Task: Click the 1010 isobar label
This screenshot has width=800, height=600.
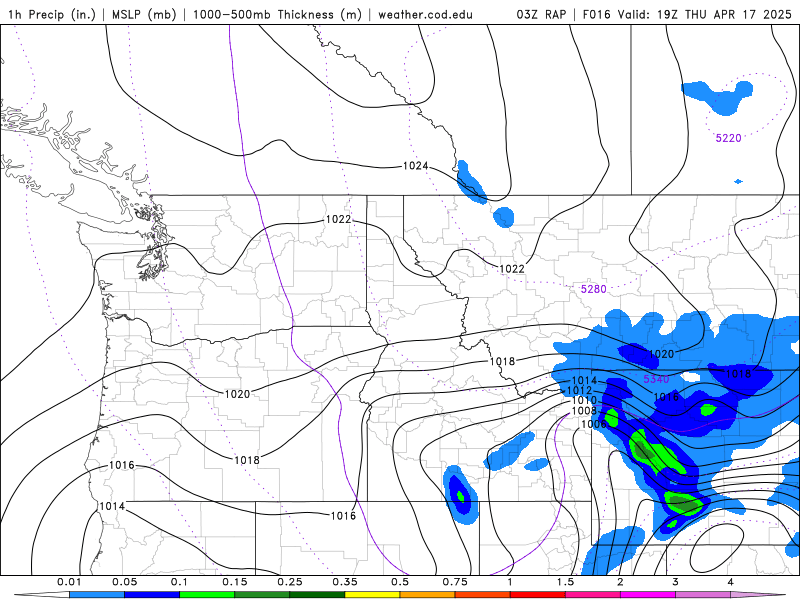Action: tap(584, 401)
